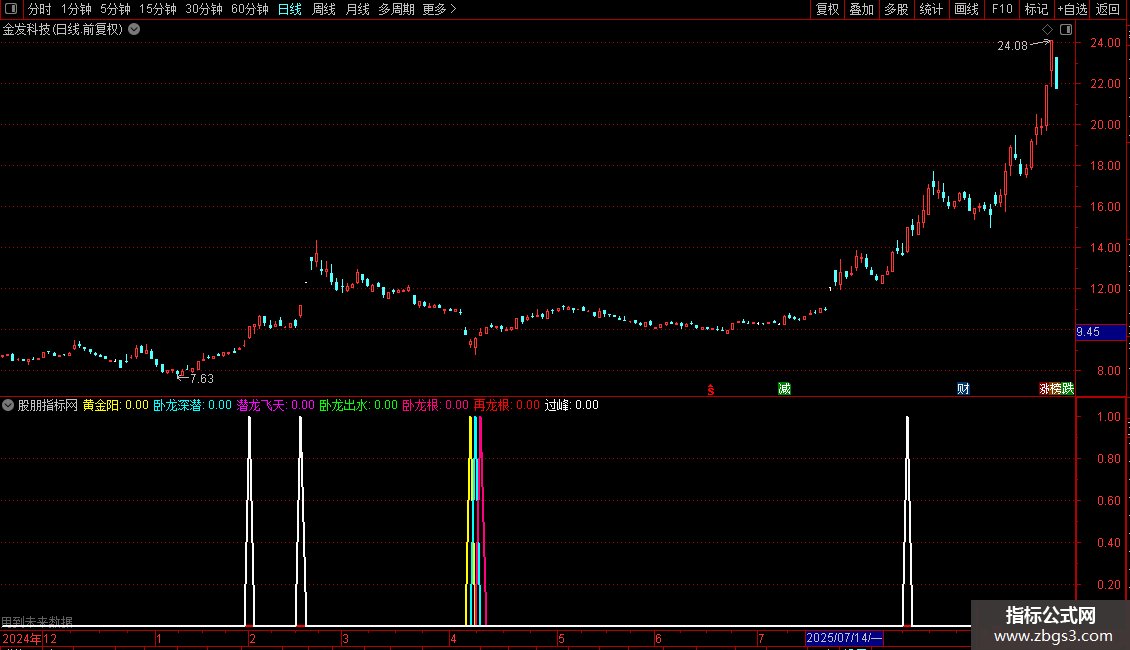Switch to 分时 intraday chart
The image size is (1130, 650).
[x=40, y=9]
